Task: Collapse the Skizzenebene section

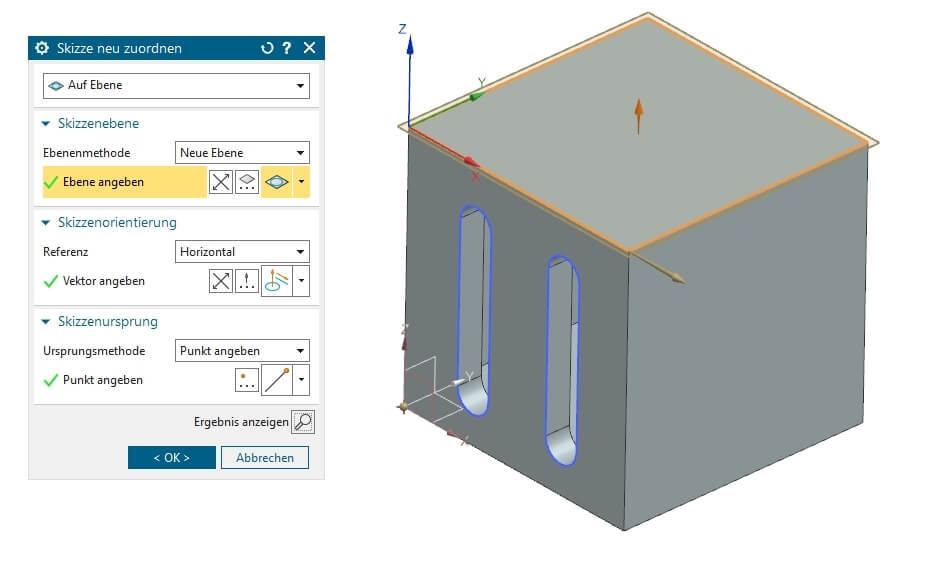Action: click(x=46, y=124)
